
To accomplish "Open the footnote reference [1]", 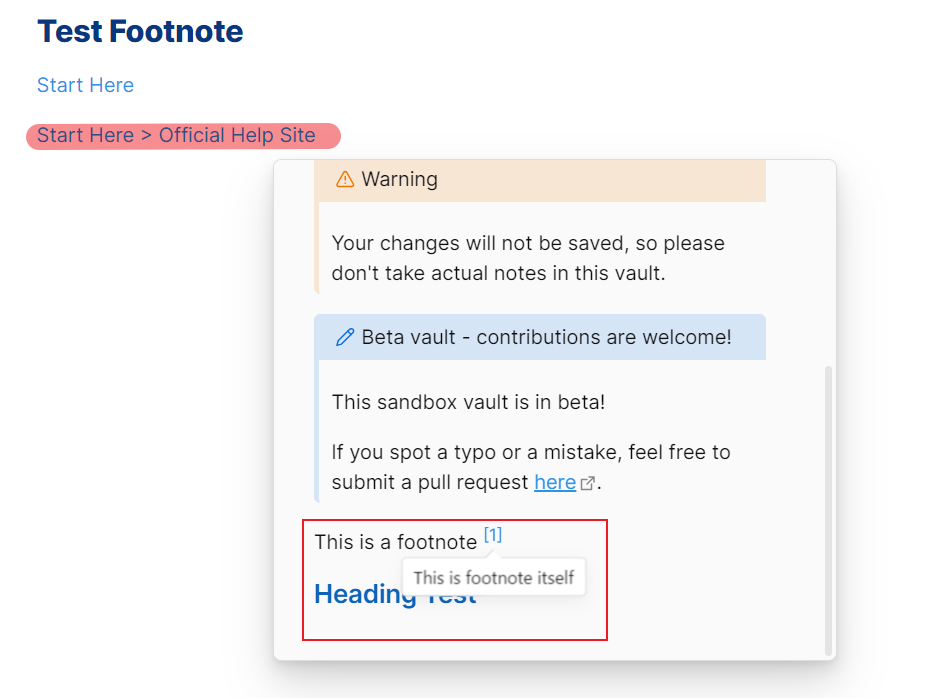I will coord(493,535).
